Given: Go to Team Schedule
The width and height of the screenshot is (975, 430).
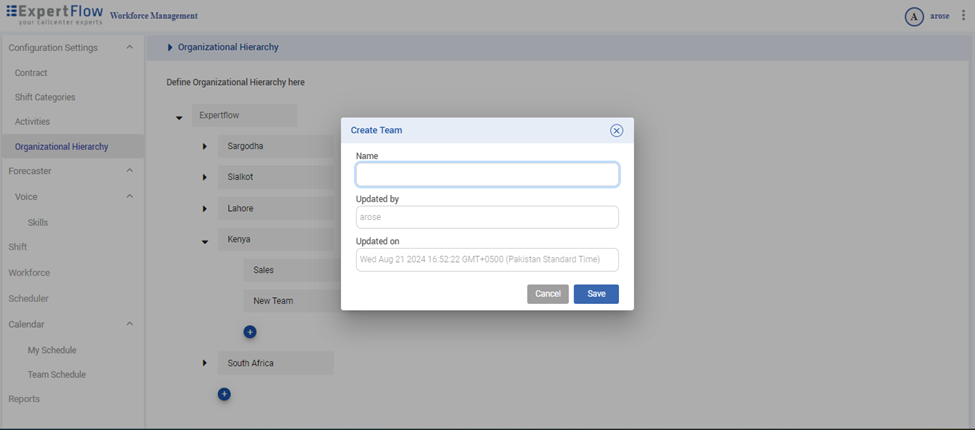Looking at the screenshot, I should [56, 375].
